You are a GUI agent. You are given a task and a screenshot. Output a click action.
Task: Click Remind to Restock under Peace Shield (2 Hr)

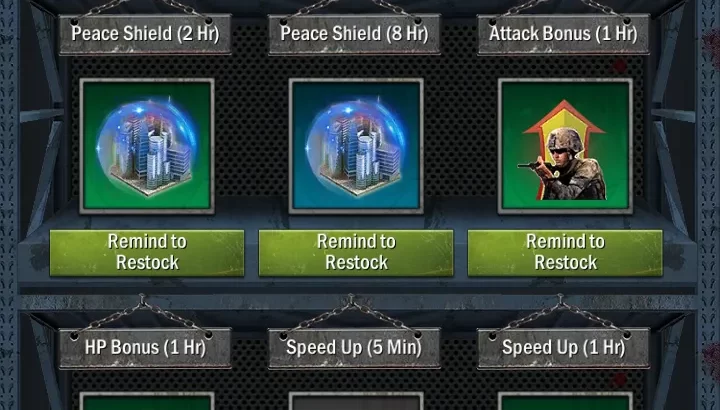[147, 253]
